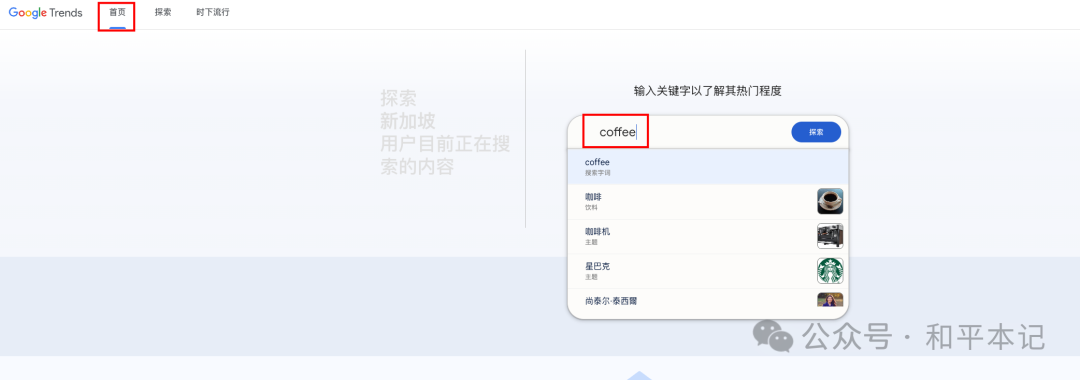
Task: Click the 探索新加坡用户目前正在搜索的内容 text
Action: tap(445, 132)
